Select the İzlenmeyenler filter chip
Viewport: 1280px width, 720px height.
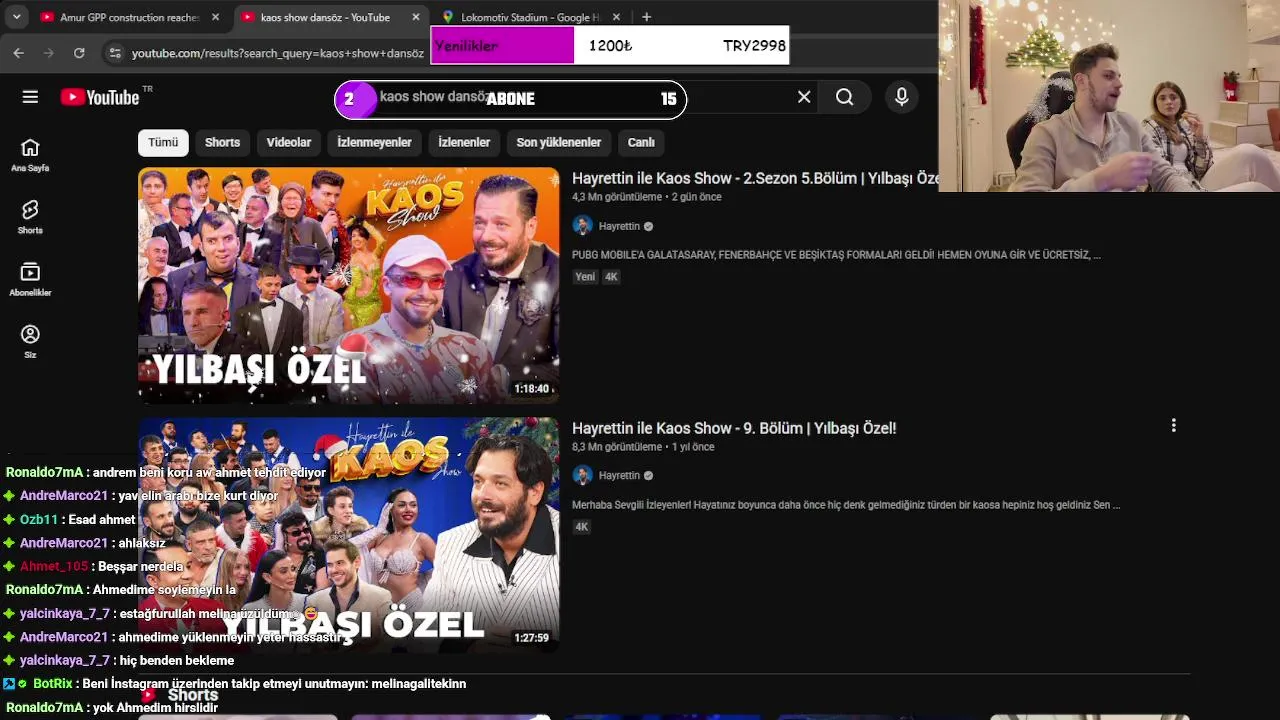click(374, 142)
